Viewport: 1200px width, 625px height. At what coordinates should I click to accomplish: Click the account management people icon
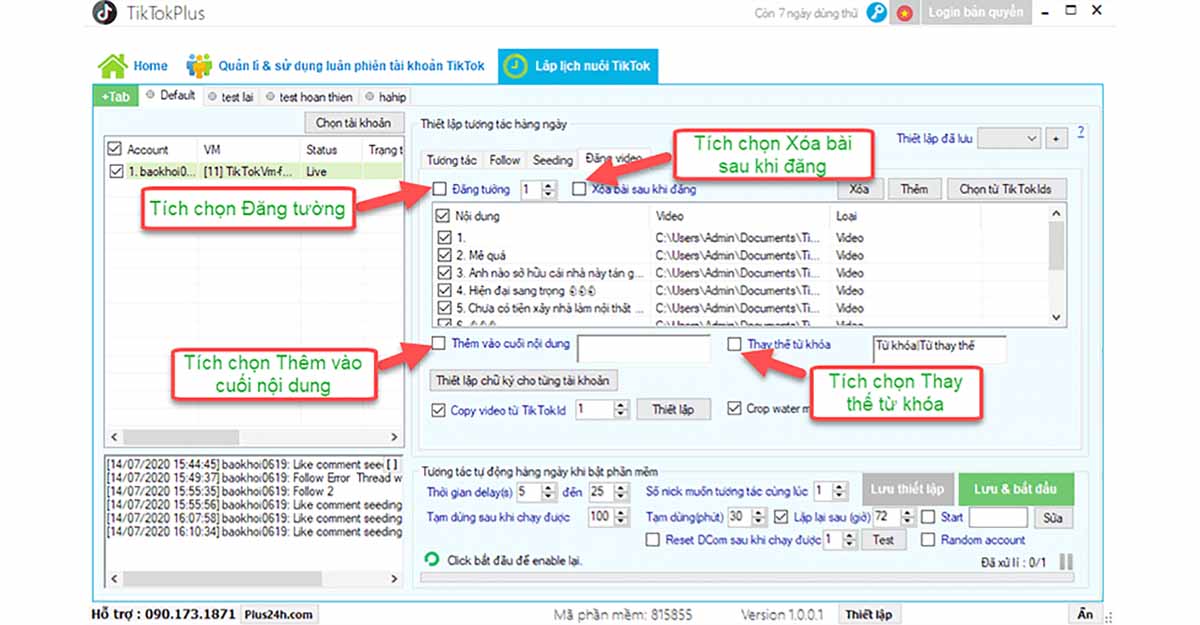click(x=199, y=66)
